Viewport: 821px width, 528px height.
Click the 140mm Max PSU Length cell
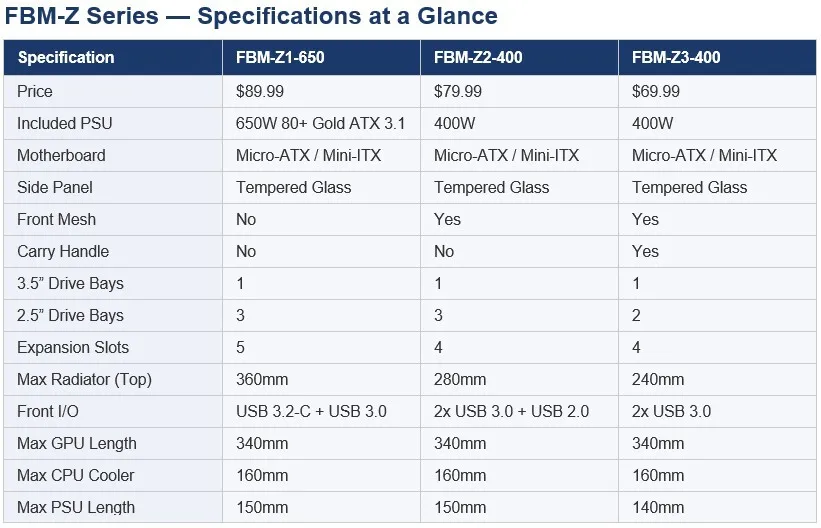click(717, 507)
